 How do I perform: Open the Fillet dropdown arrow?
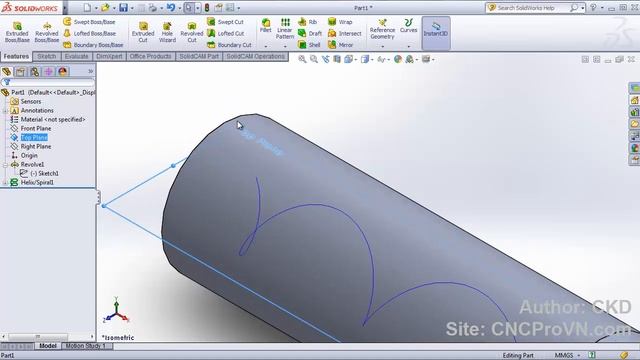(266, 47)
